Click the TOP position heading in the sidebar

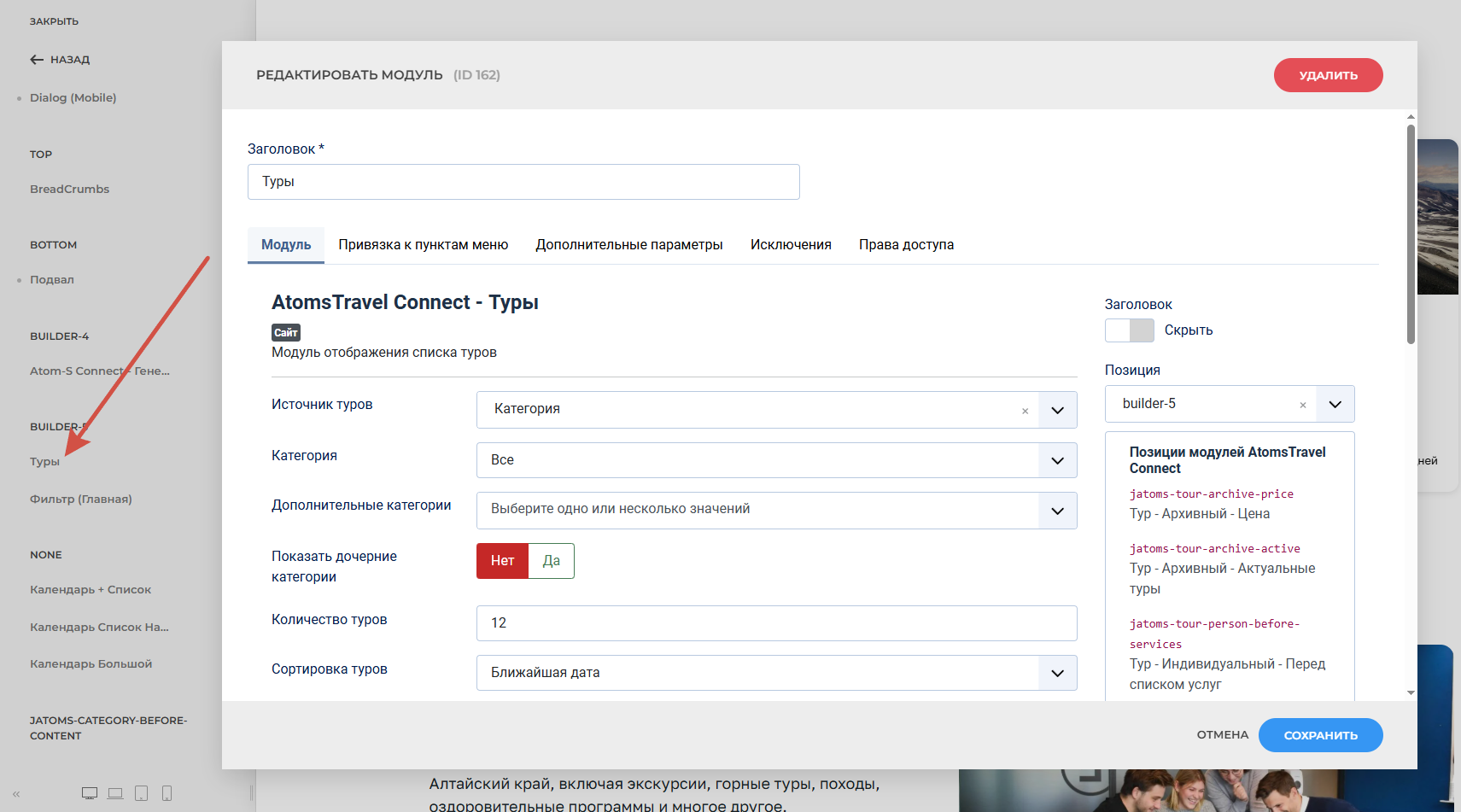[x=41, y=155]
